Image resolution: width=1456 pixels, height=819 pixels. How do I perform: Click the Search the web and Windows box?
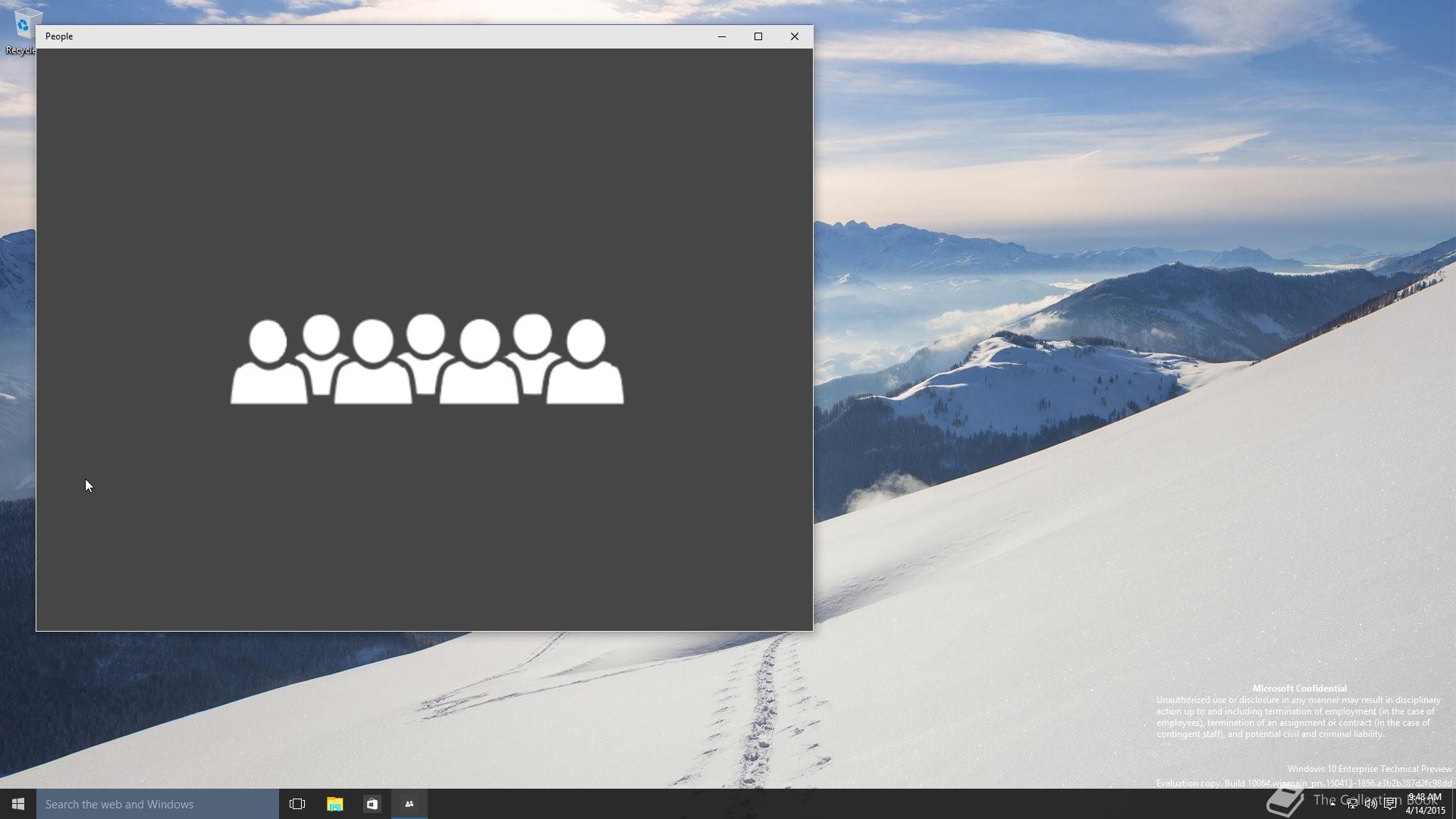click(x=158, y=804)
